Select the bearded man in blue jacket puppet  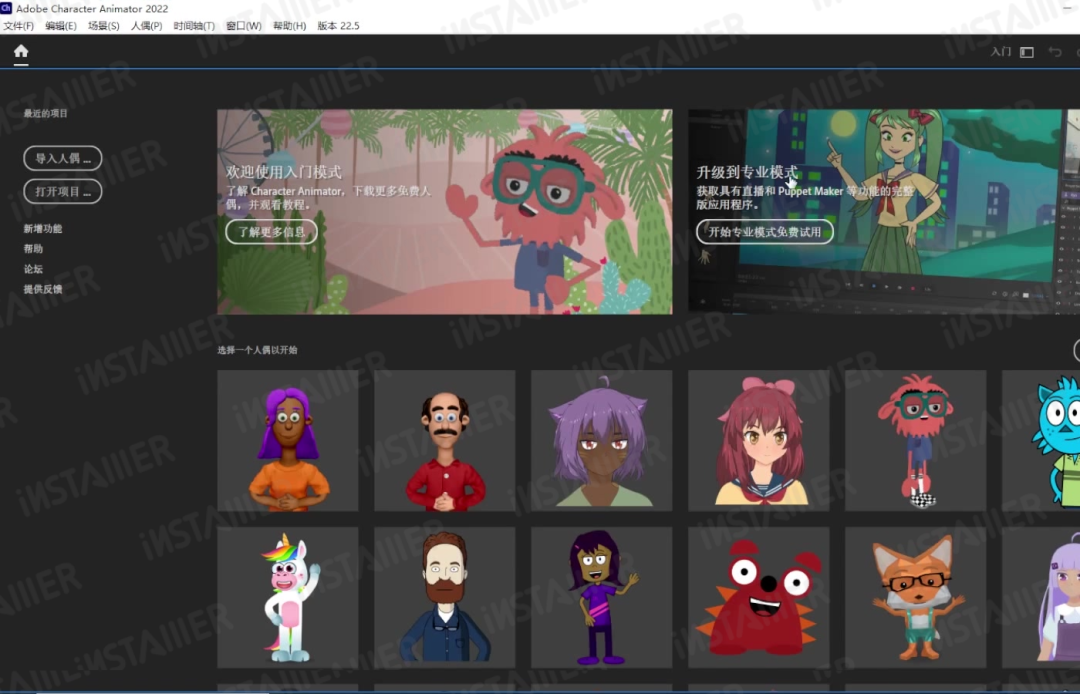coord(445,598)
